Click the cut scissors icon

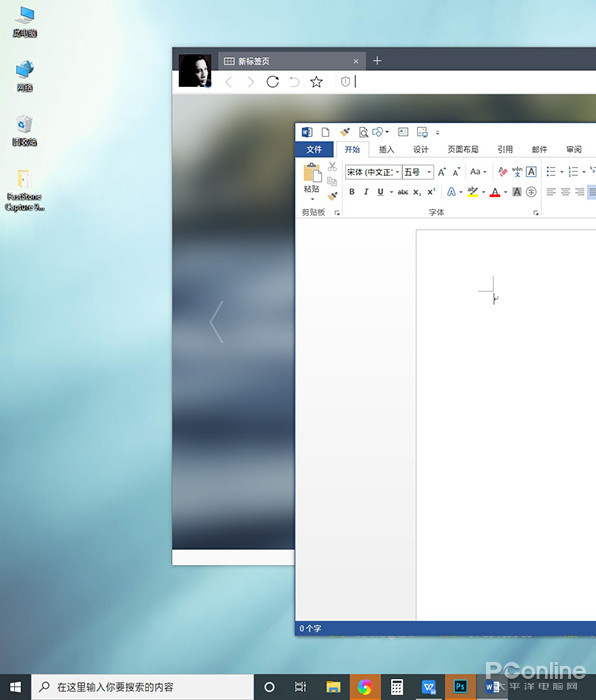click(x=332, y=167)
